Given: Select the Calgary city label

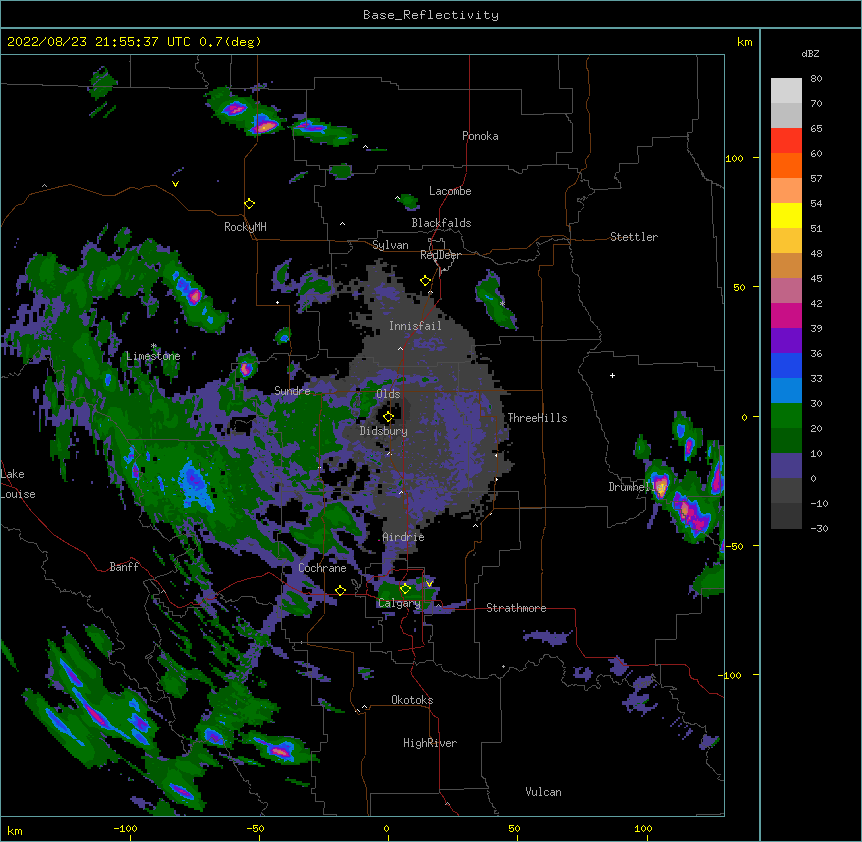Looking at the screenshot, I should [399, 603].
